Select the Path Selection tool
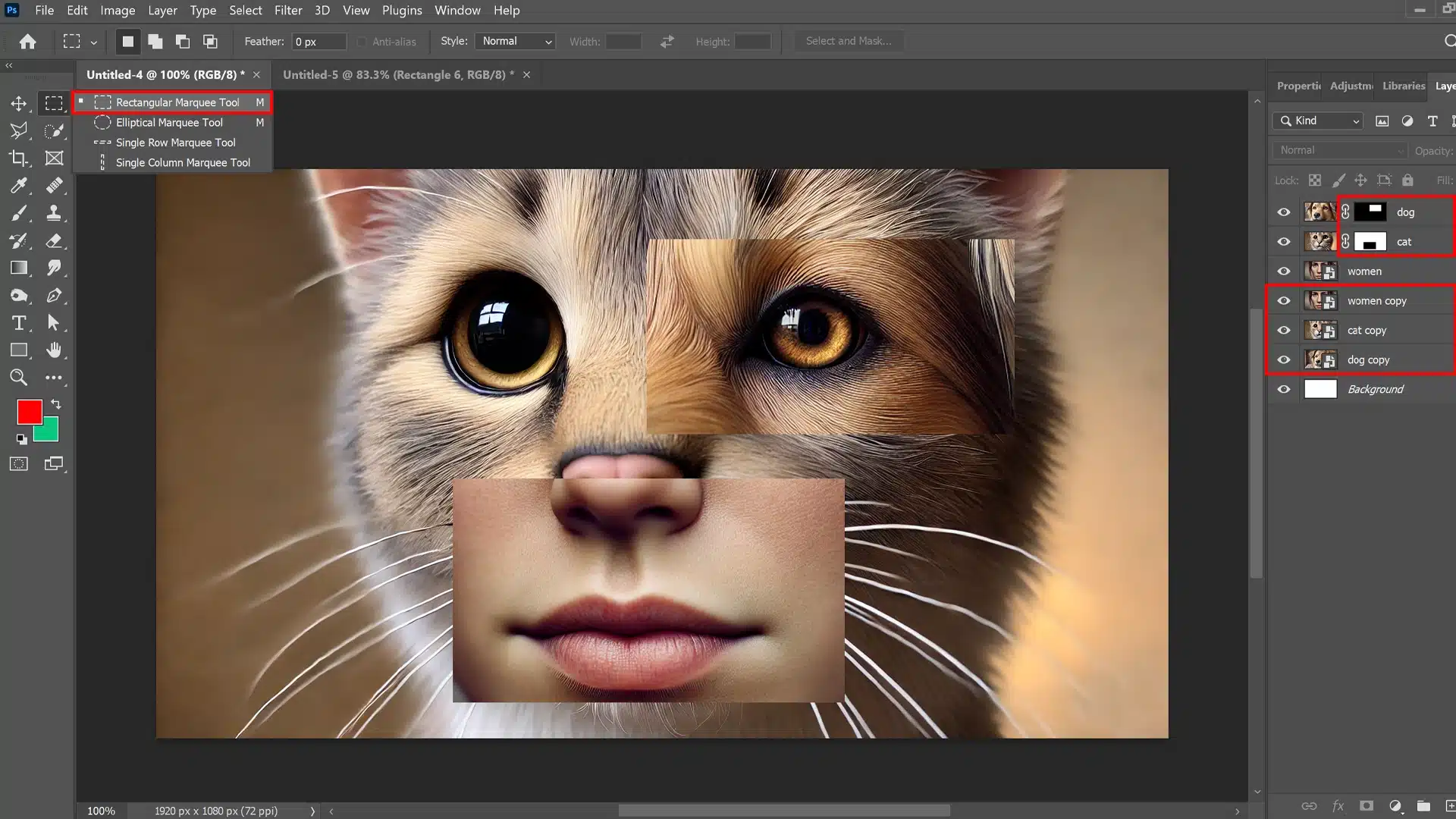The image size is (1456, 819). (54, 323)
